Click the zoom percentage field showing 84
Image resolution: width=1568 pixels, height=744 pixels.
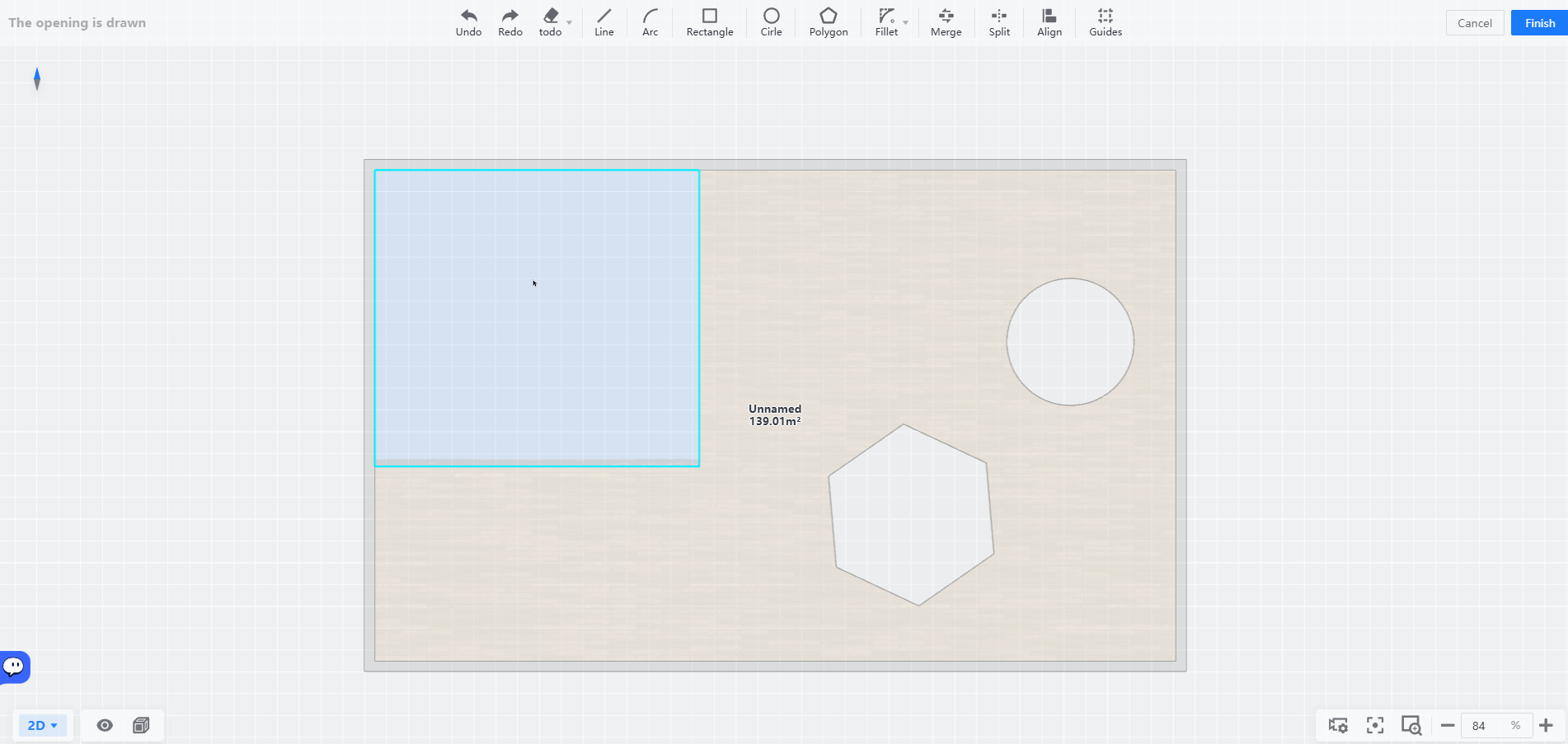1496,725
